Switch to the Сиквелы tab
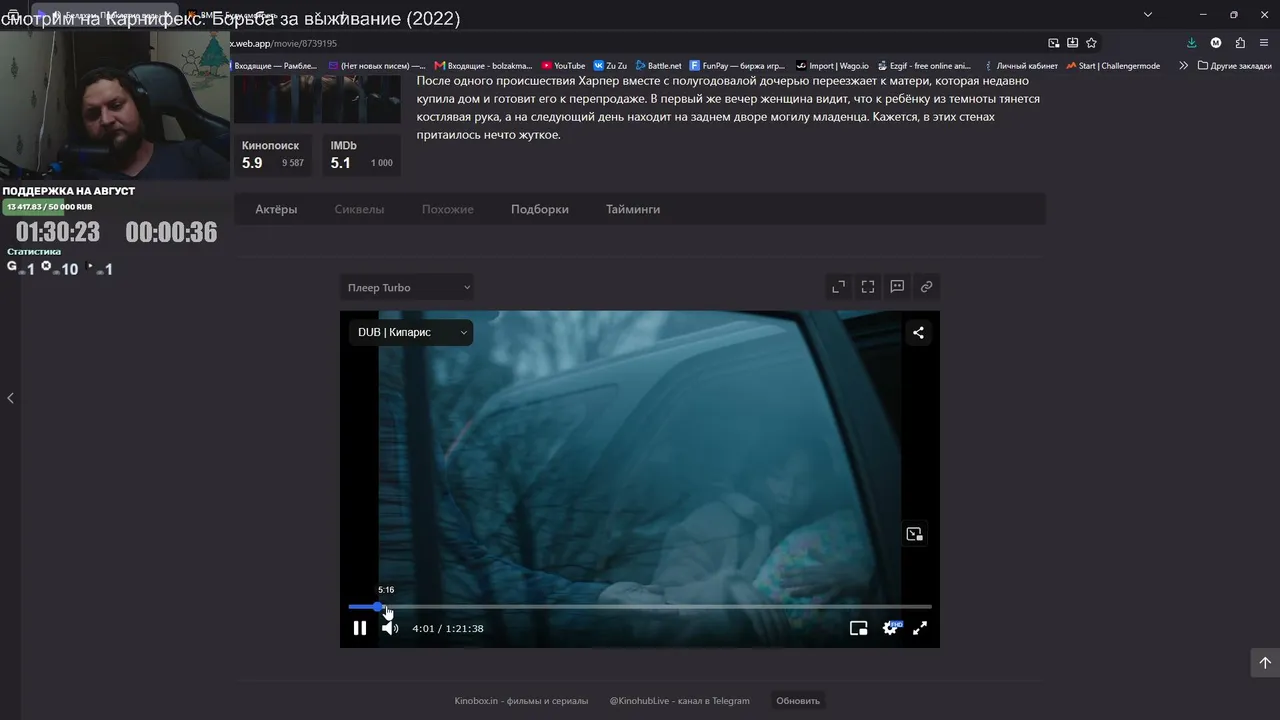The image size is (1280, 720). click(359, 209)
